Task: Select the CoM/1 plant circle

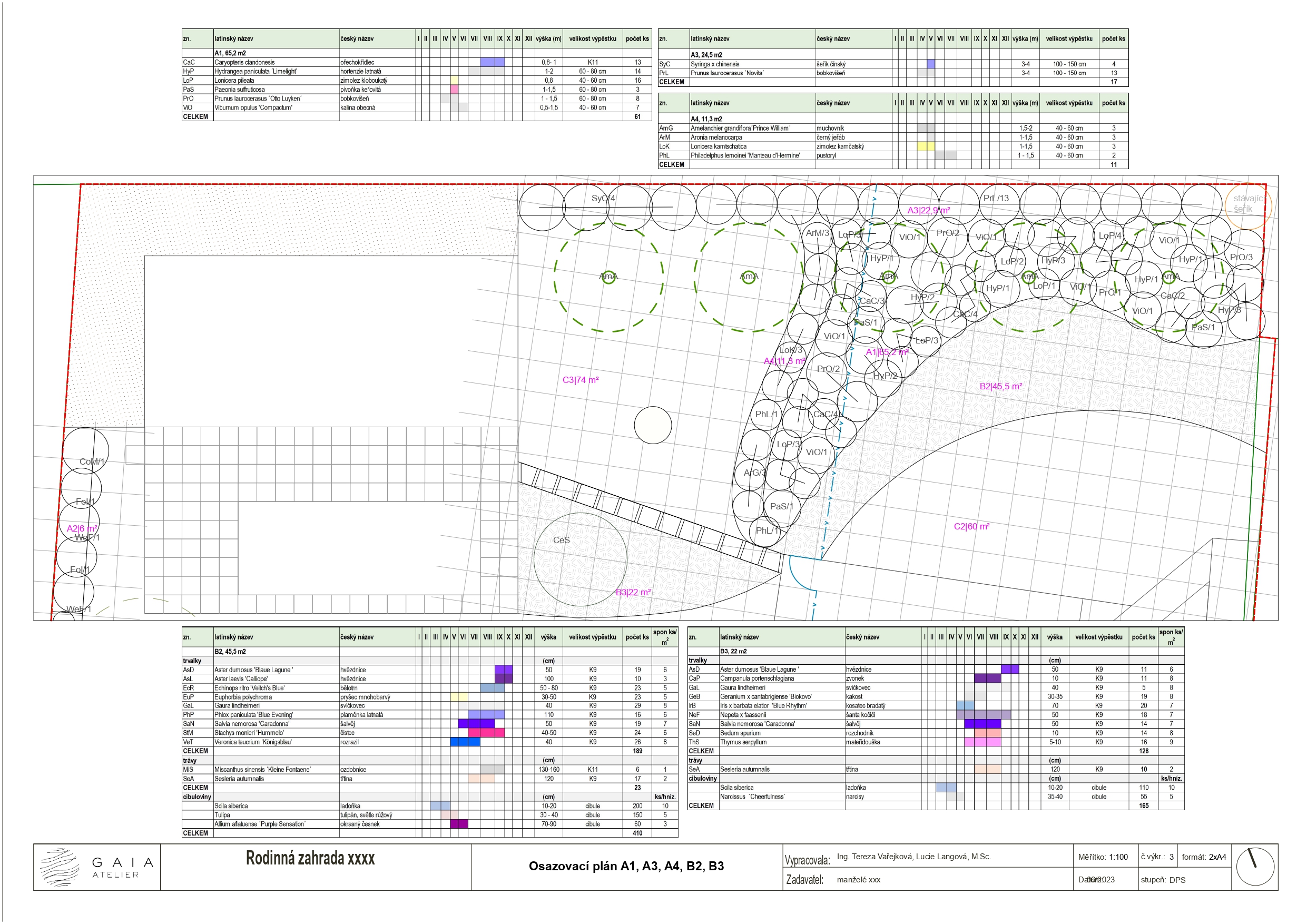Action: [x=85, y=450]
